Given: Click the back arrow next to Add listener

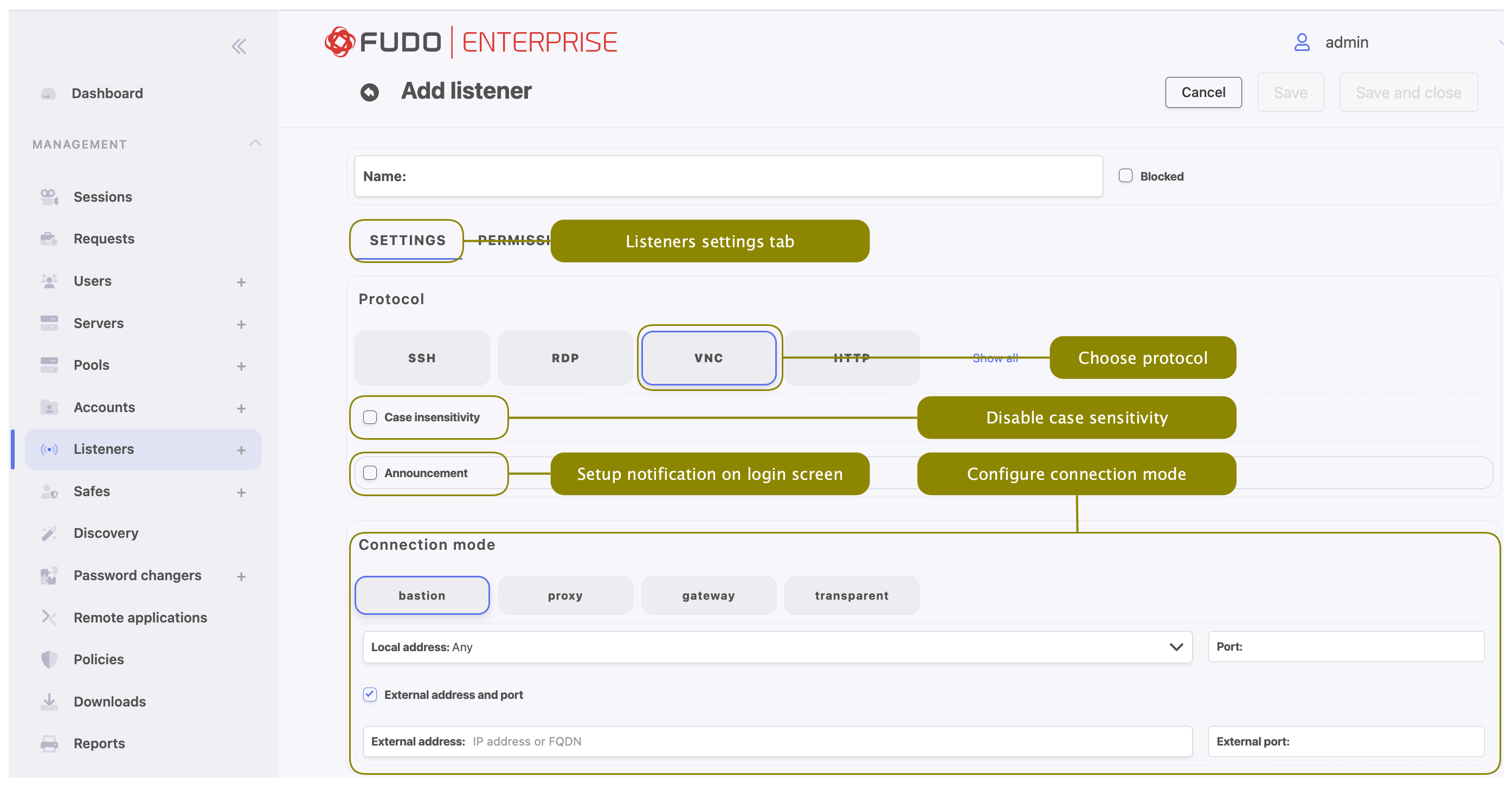Looking at the screenshot, I should coord(369,92).
